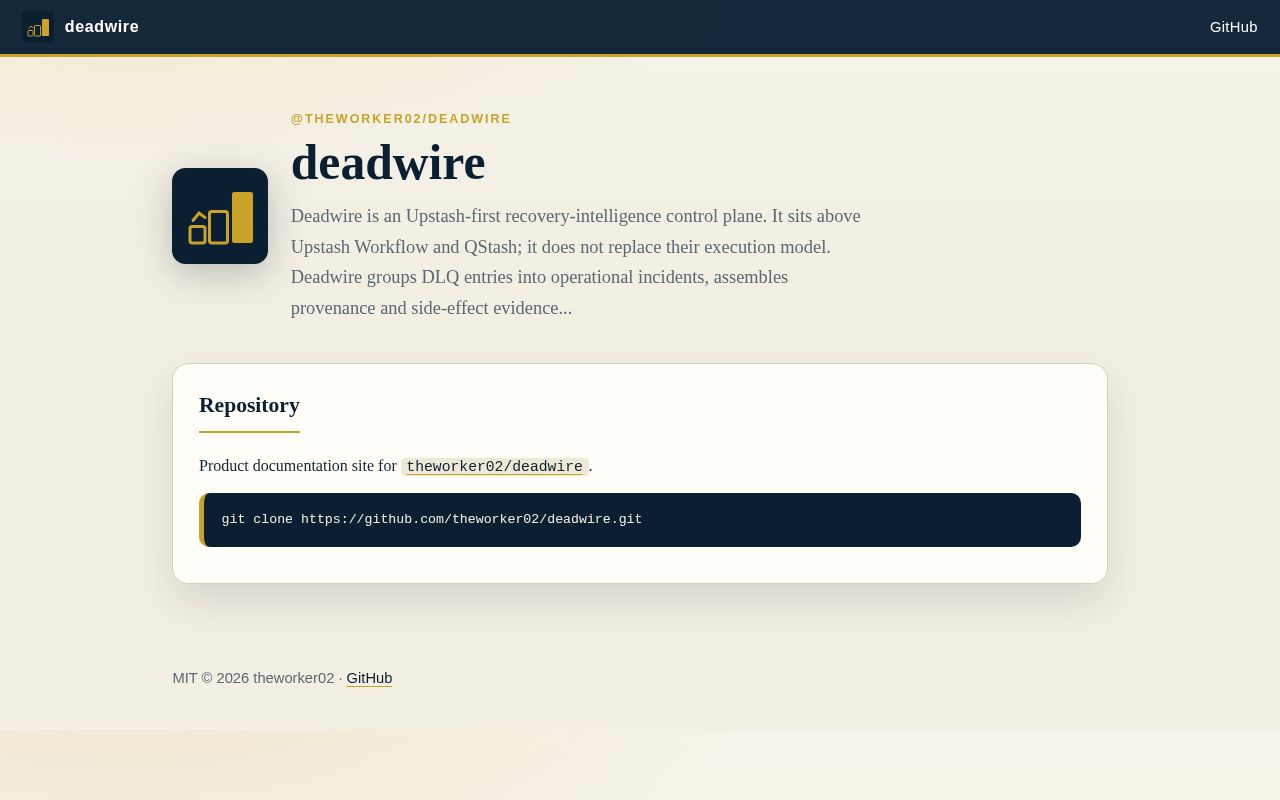Click the deadwire brand name in navbar
This screenshot has height=800, width=1280.
[102, 27]
